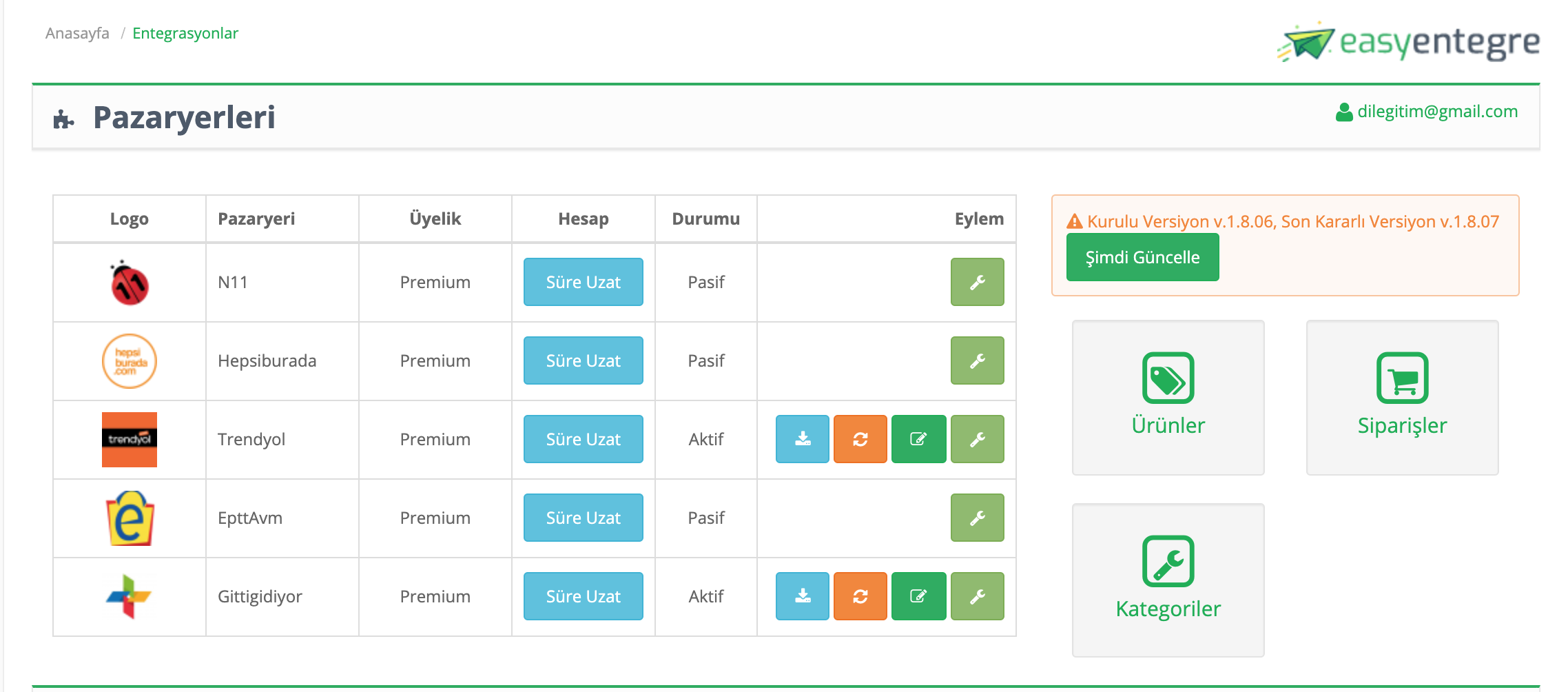Open the wrench settings for N11
The height and width of the screenshot is (692, 1568).
pyautogui.click(x=977, y=282)
